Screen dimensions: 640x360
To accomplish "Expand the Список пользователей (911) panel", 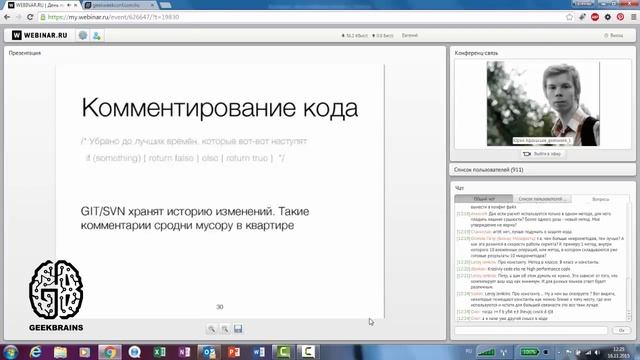I will click(x=542, y=169).
